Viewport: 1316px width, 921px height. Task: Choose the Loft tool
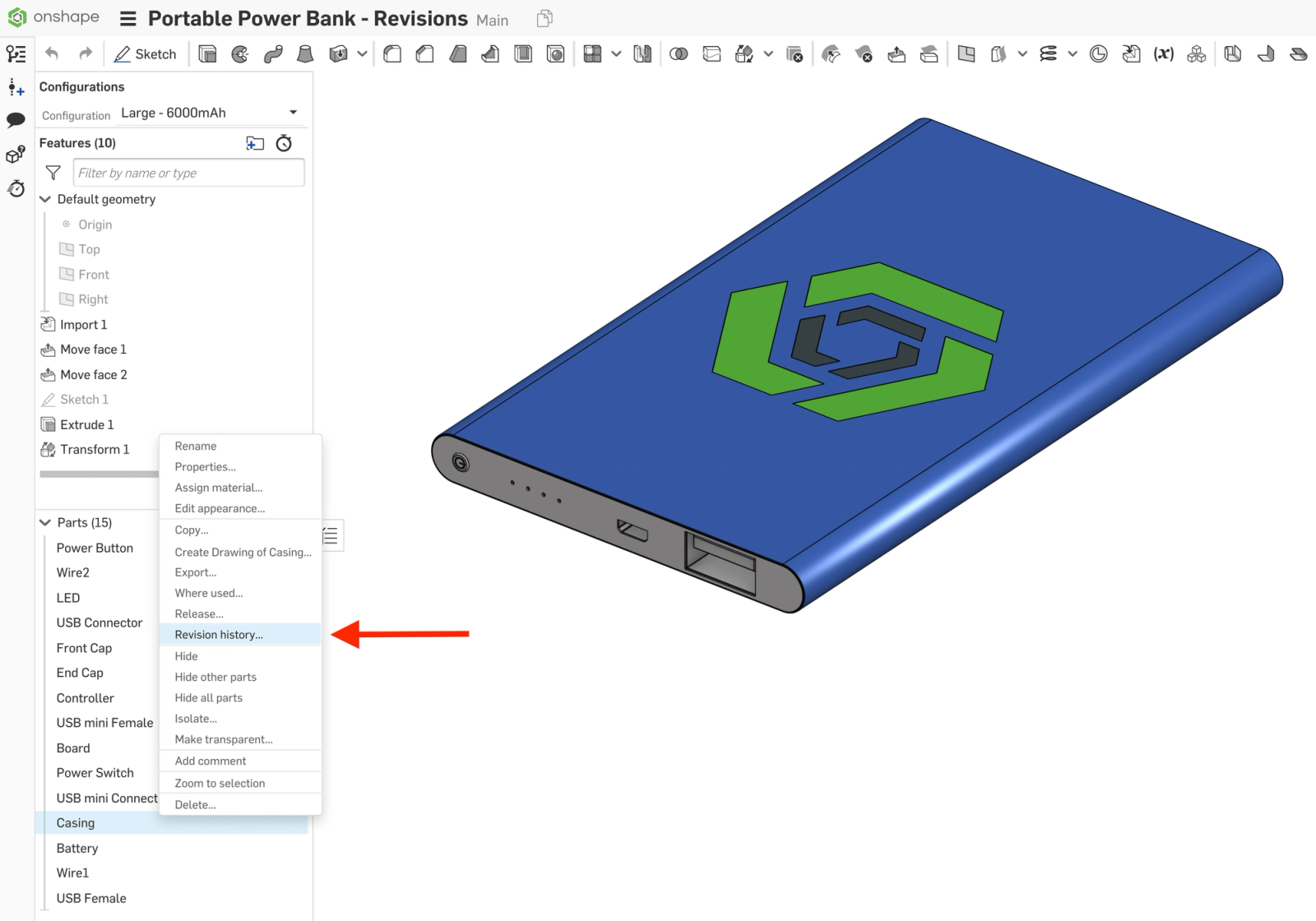coord(305,54)
